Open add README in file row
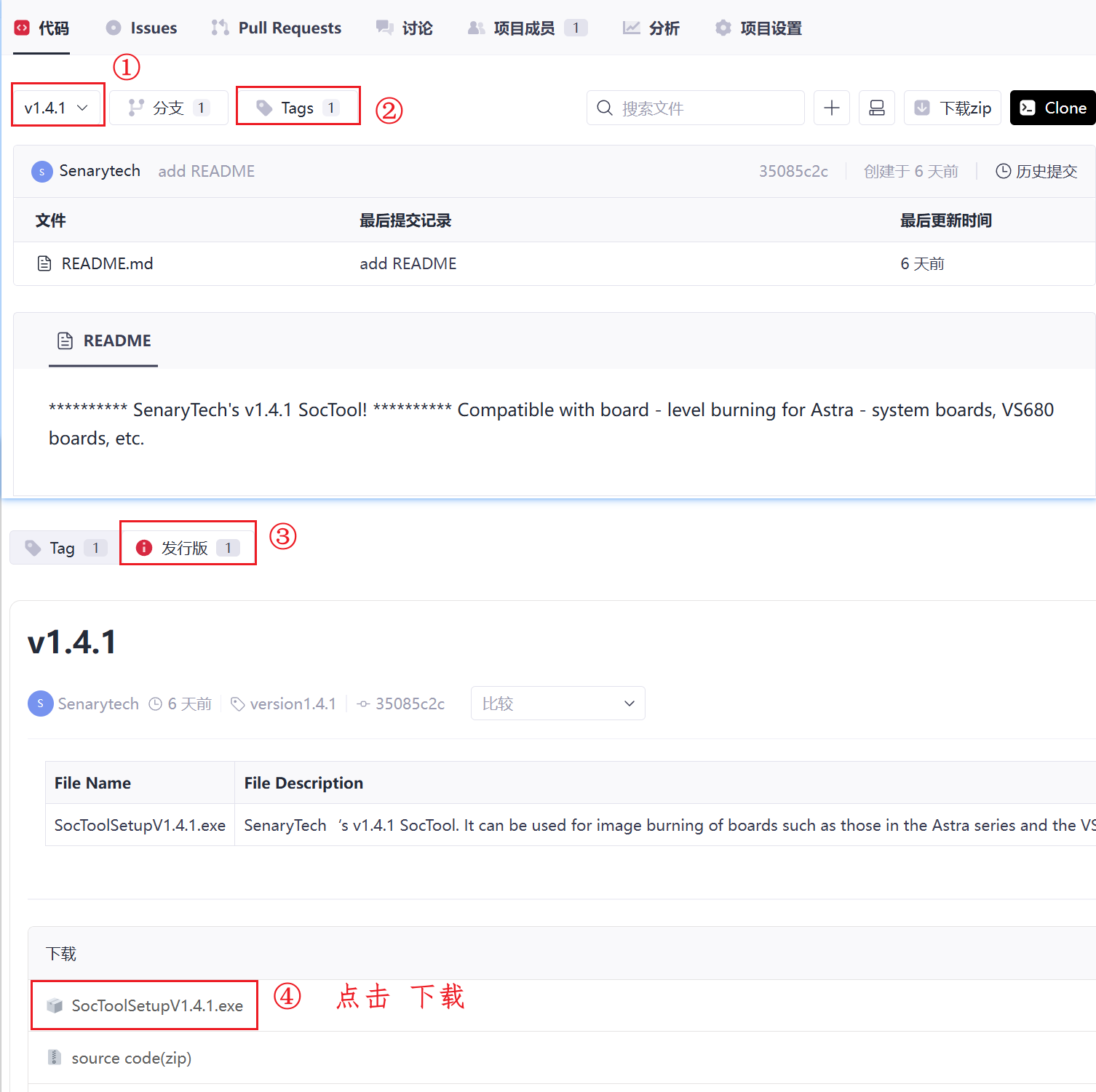 pos(408,263)
